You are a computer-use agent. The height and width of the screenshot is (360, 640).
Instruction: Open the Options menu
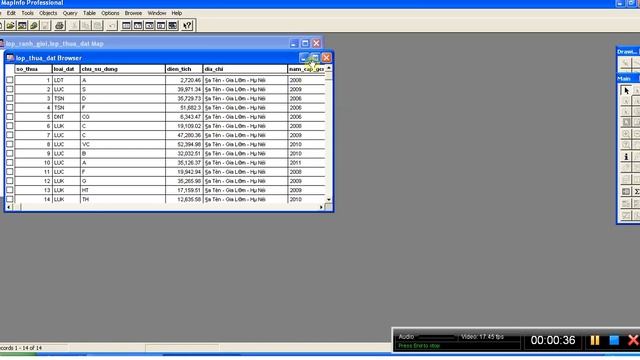110,13
